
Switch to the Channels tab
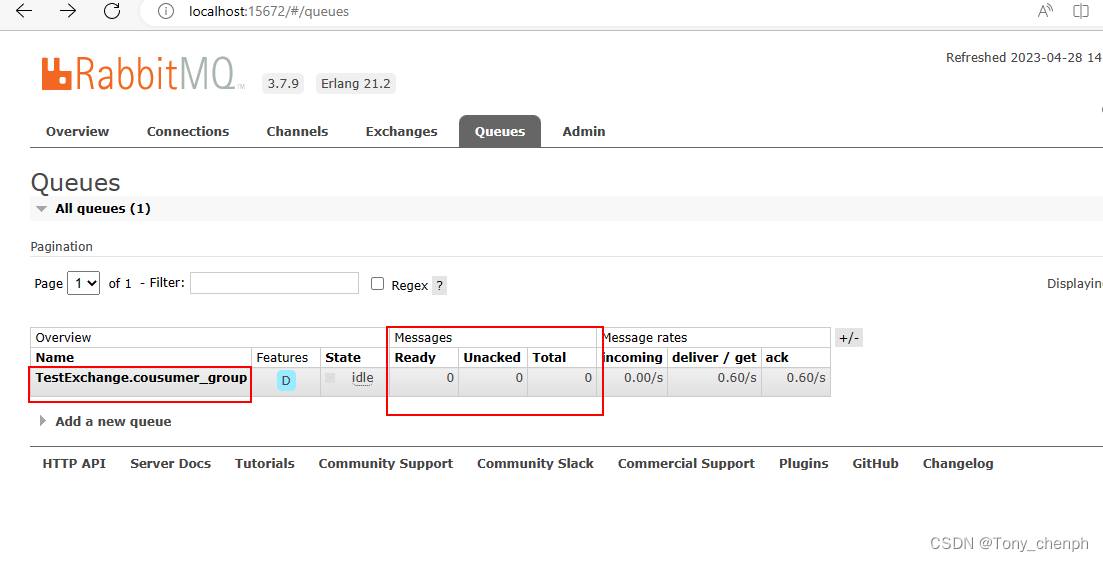pos(298,132)
